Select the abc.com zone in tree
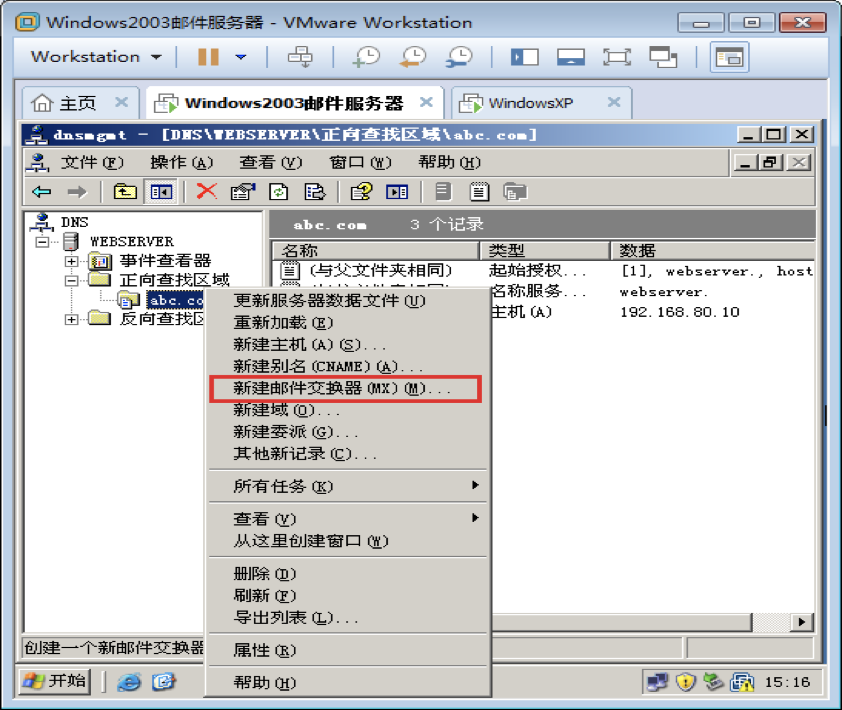This screenshot has height=710, width=842. click(175, 300)
